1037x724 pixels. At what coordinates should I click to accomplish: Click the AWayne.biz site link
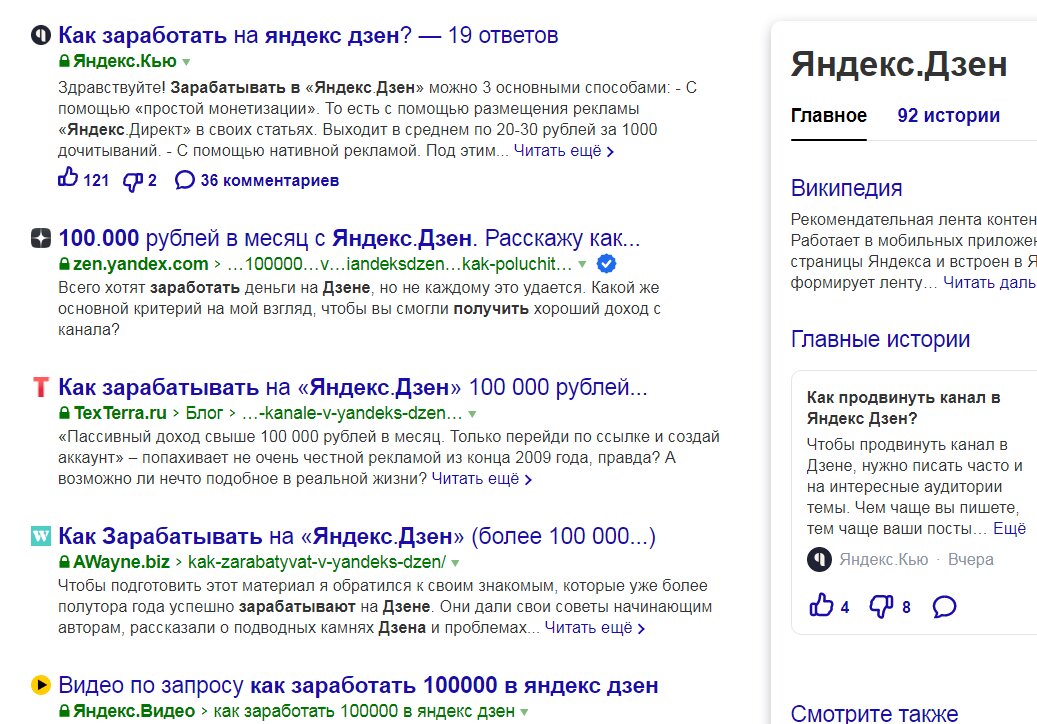[x=121, y=562]
